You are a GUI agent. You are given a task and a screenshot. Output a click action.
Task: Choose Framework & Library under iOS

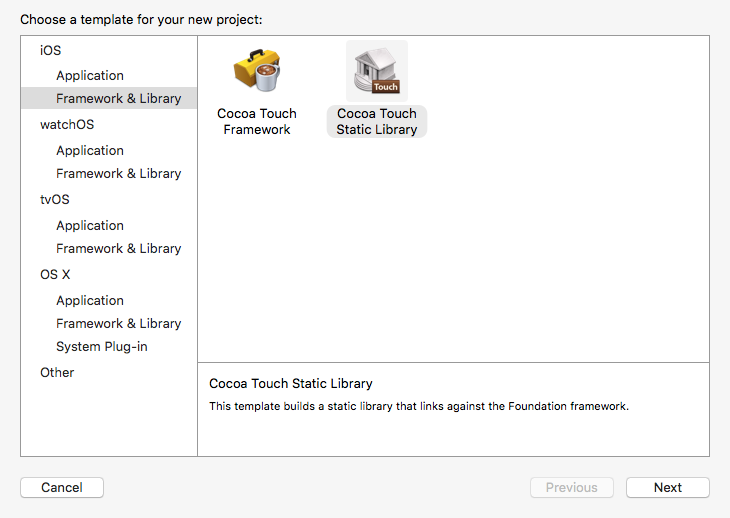tap(109, 98)
